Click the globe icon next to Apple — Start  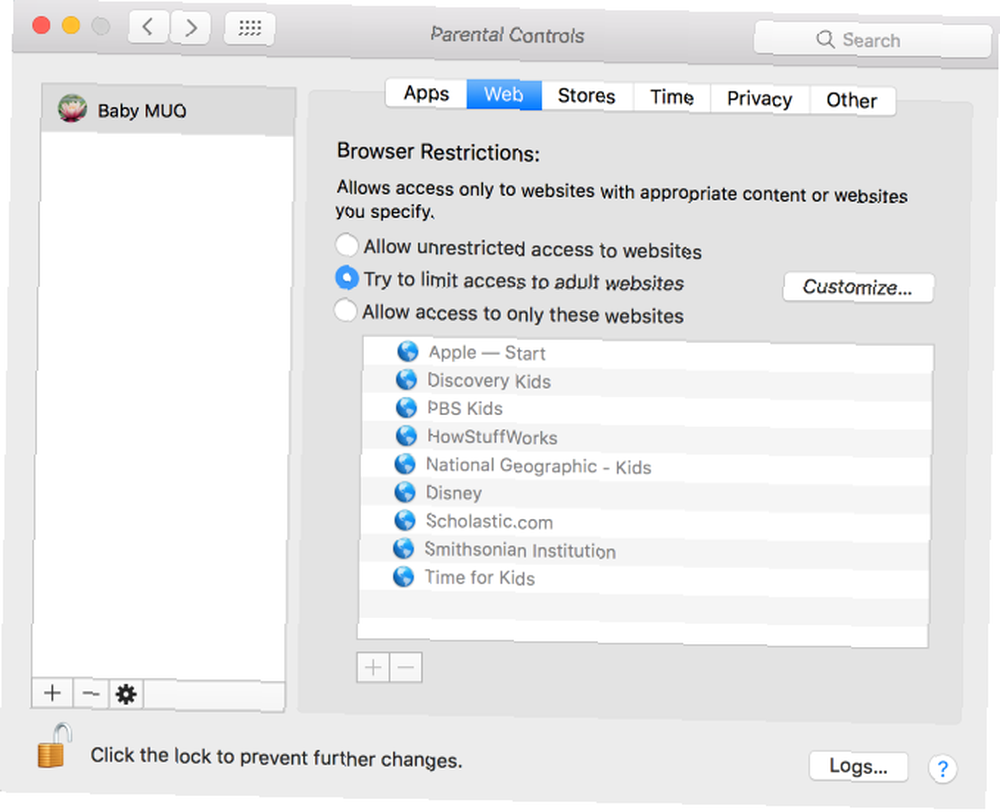click(x=408, y=351)
